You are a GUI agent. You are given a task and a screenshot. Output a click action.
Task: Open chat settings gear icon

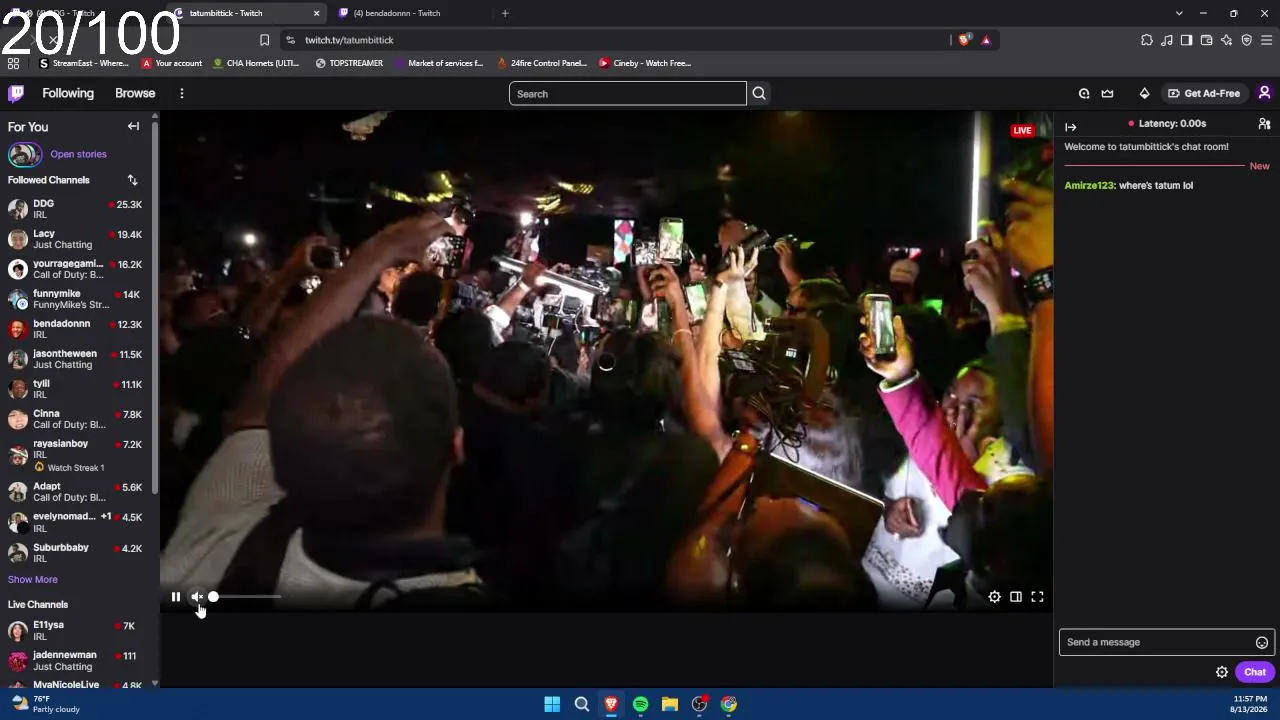1222,672
